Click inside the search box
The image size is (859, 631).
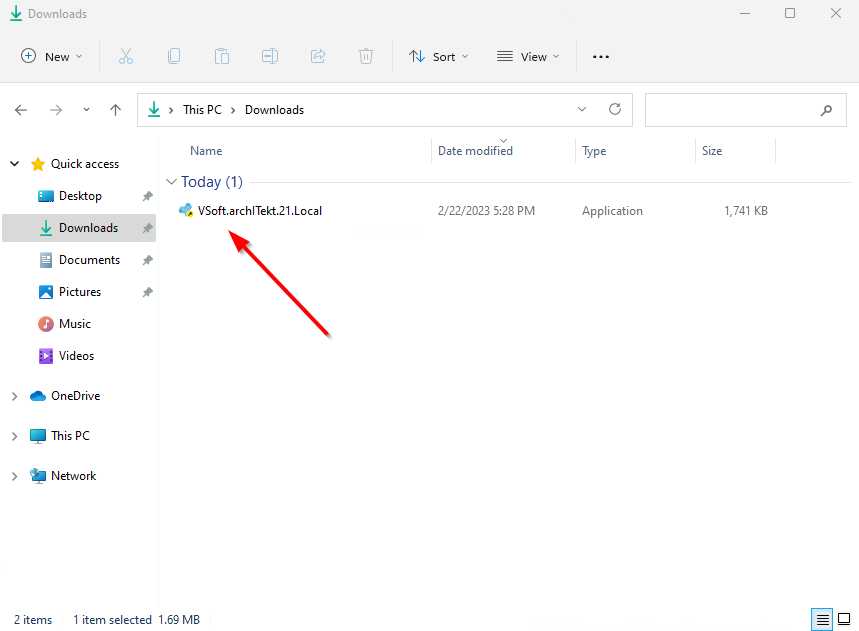[746, 110]
